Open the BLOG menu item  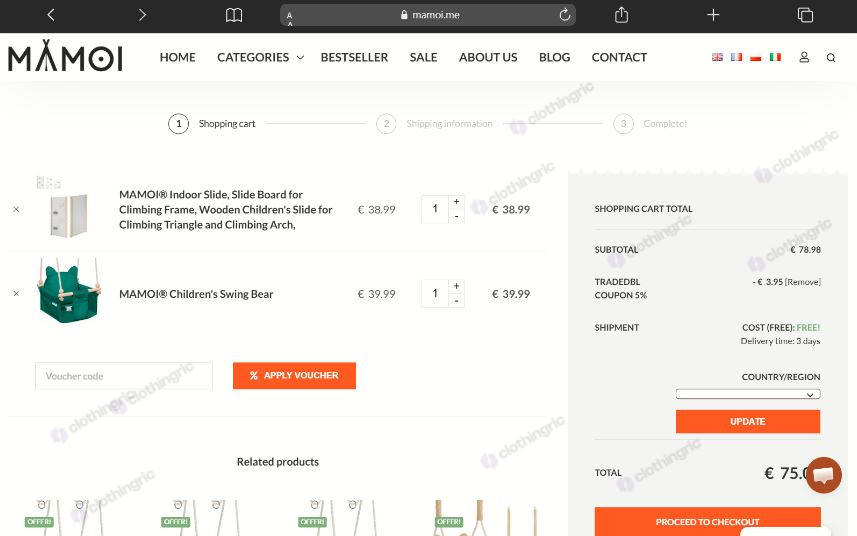click(554, 57)
